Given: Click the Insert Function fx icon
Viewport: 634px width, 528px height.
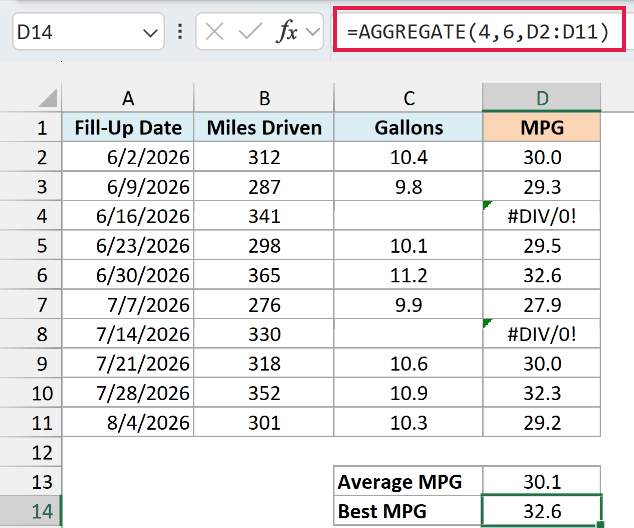Looking at the screenshot, I should click(287, 31).
